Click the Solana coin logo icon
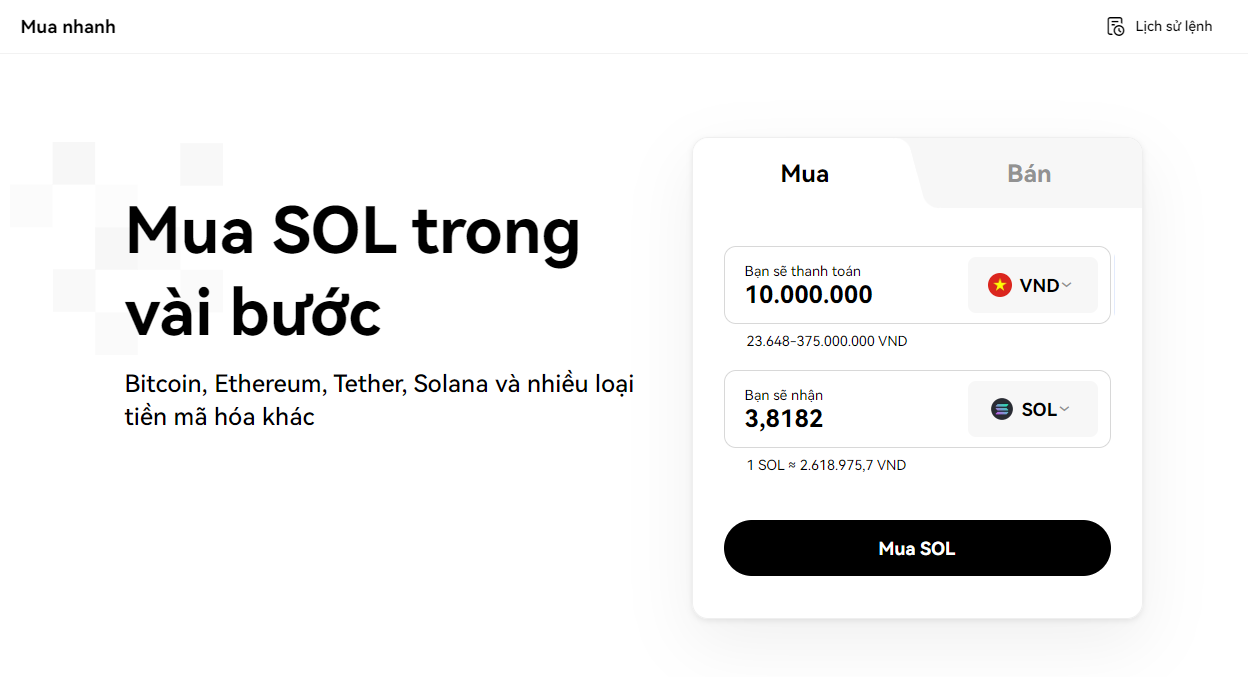Image resolution: width=1248 pixels, height=677 pixels. coord(1002,409)
